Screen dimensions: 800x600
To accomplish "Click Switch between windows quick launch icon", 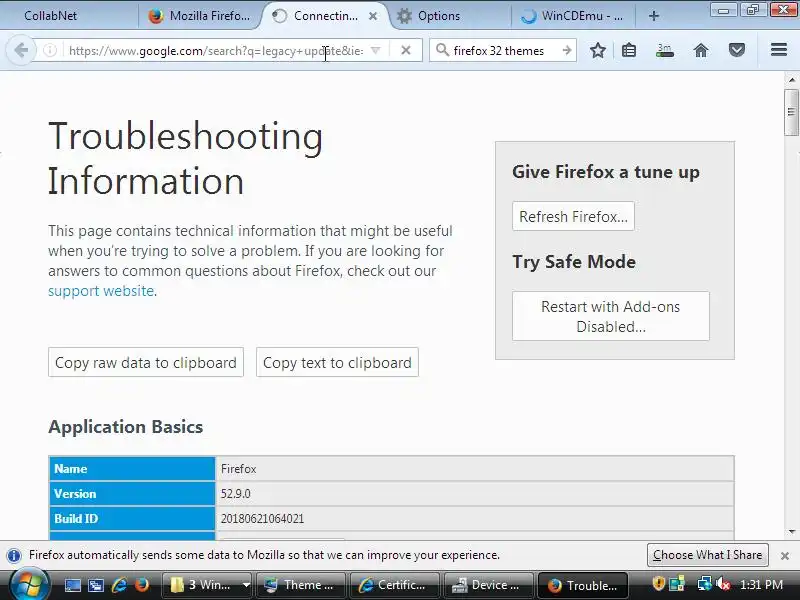I will pyautogui.click(x=95, y=585).
